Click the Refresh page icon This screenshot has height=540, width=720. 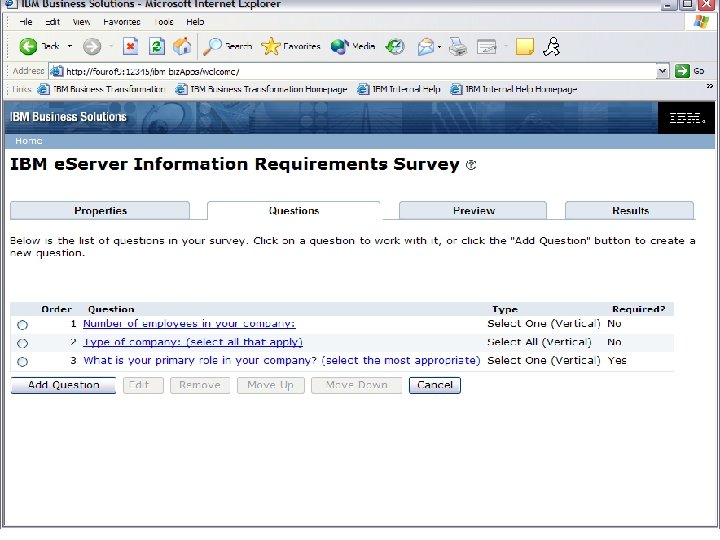(157, 46)
